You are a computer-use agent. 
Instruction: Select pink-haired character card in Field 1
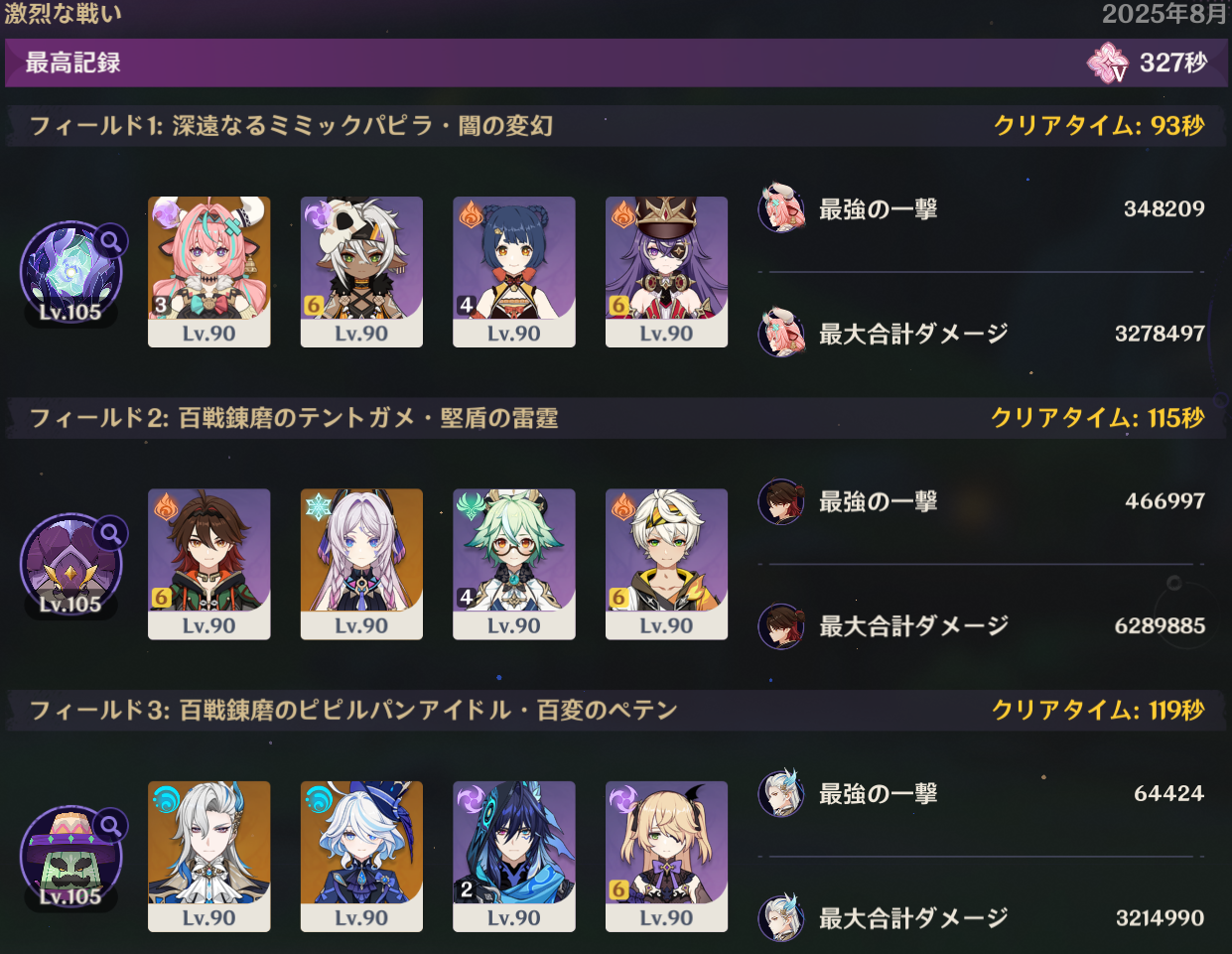point(209,271)
